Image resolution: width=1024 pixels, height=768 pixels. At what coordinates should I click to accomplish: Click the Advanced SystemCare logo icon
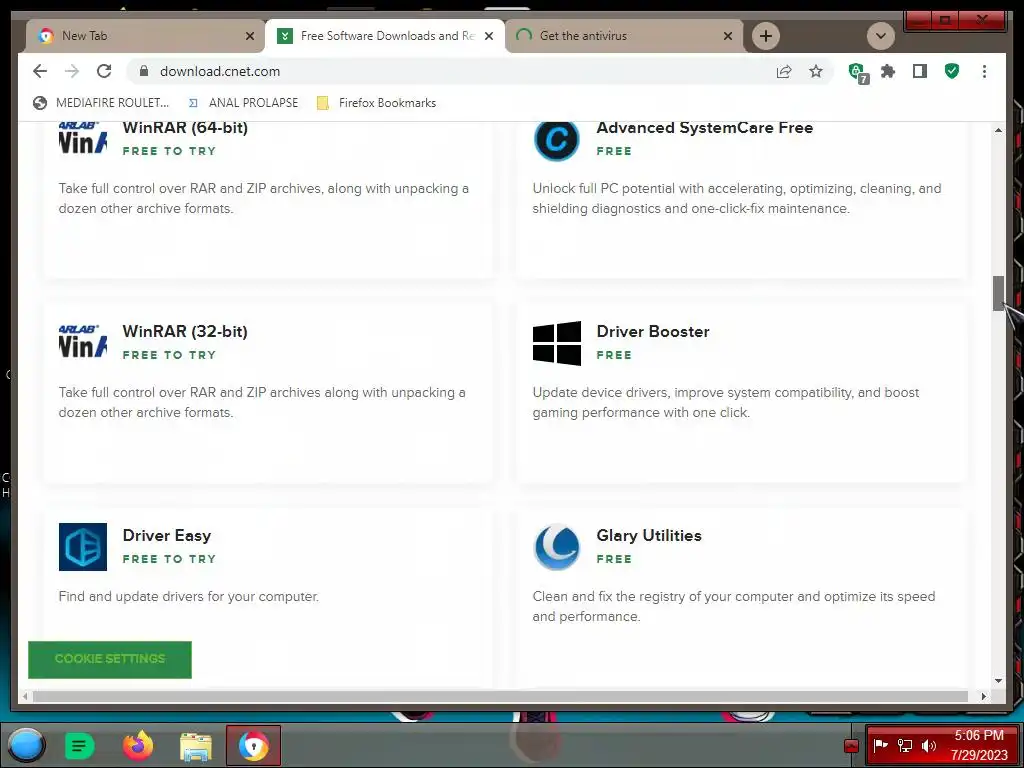pyautogui.click(x=556, y=140)
